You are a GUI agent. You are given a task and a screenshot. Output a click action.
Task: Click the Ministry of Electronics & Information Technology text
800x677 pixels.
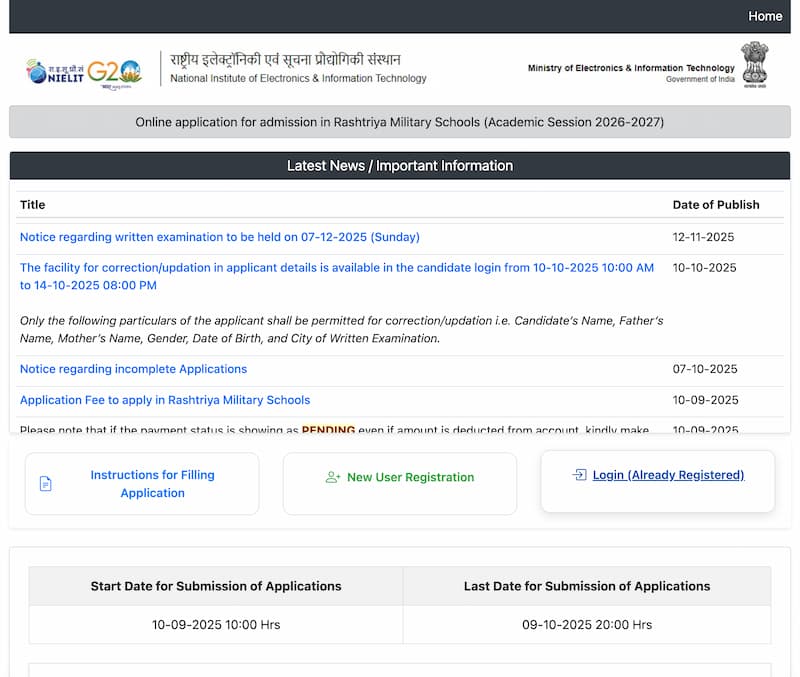pyautogui.click(x=631, y=68)
